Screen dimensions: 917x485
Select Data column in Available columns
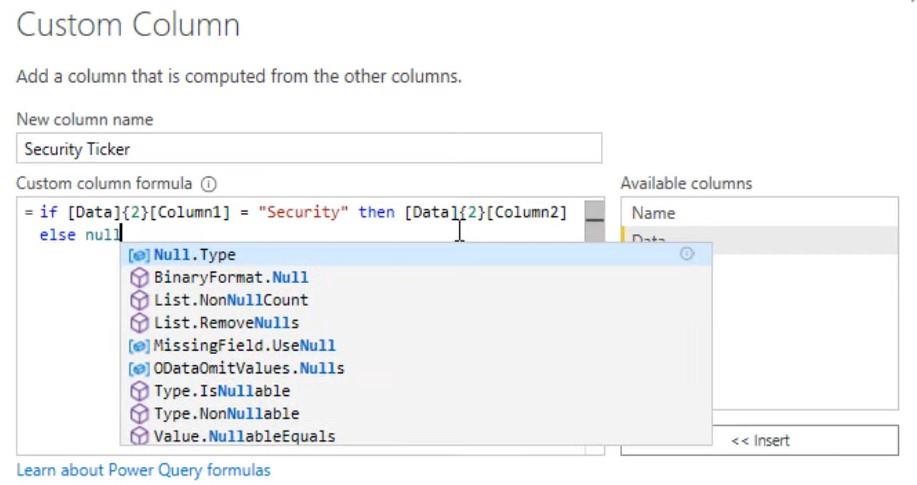coord(760,240)
